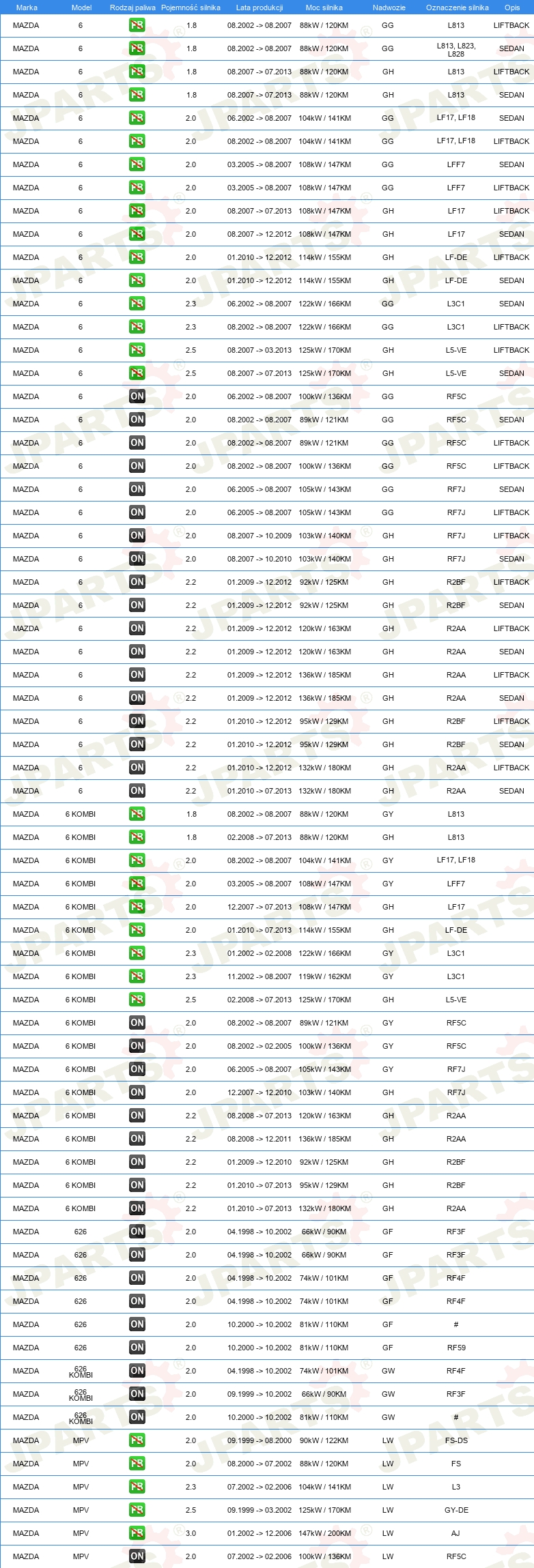Click the Rodzaj paliwa column header

(132, 8)
